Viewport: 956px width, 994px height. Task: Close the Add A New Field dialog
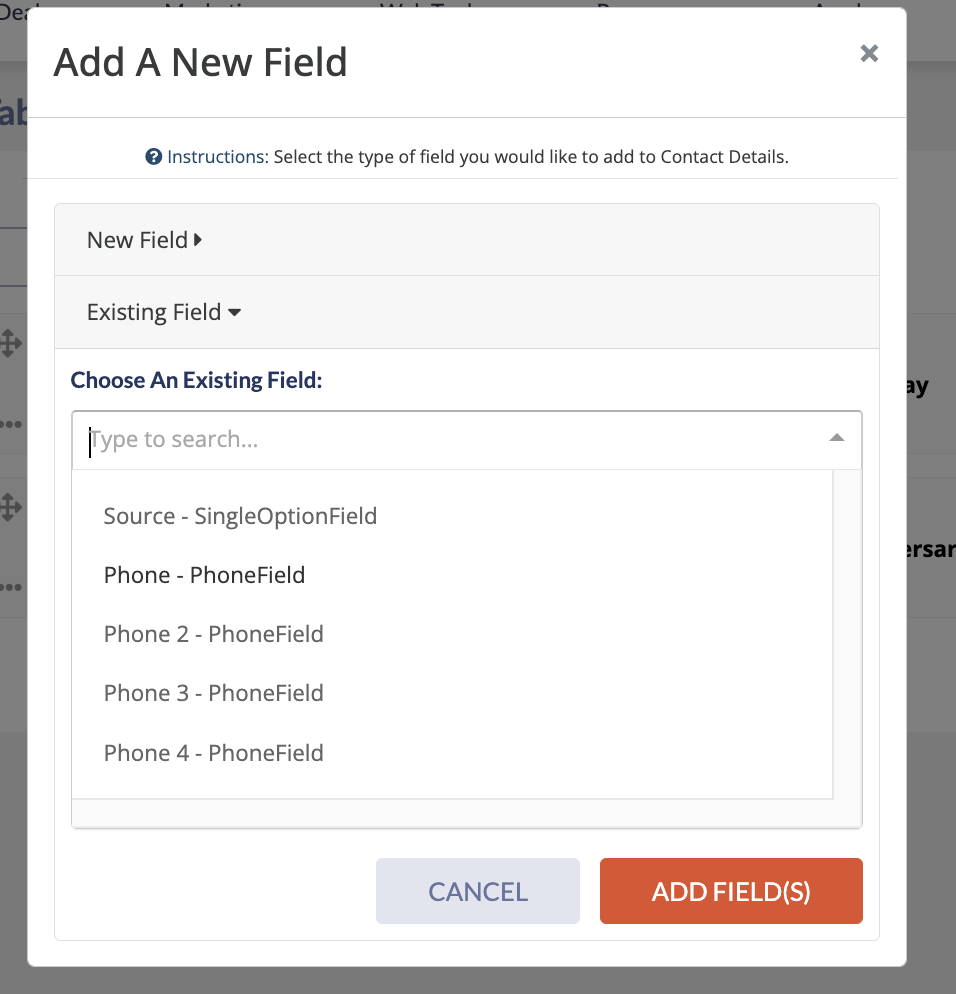pos(869,53)
